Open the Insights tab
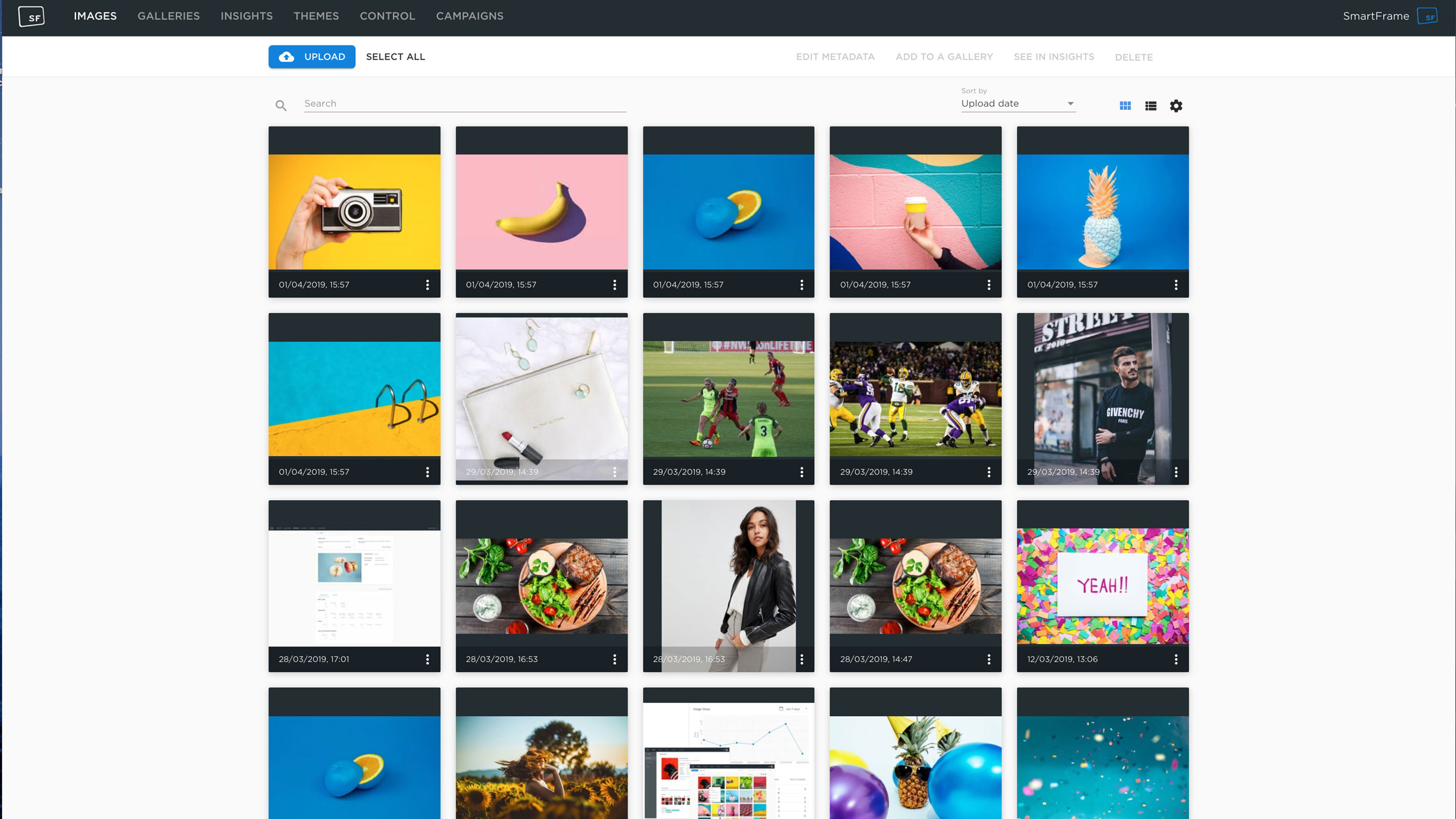 coord(247,16)
